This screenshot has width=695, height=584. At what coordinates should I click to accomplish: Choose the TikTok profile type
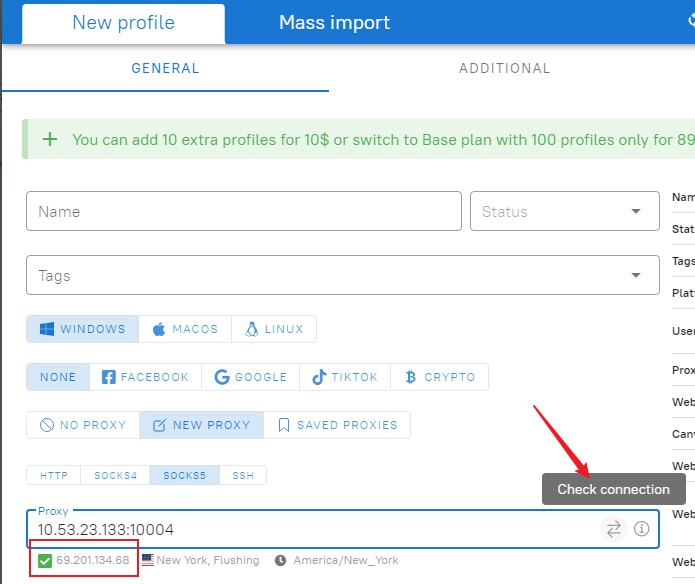[345, 377]
